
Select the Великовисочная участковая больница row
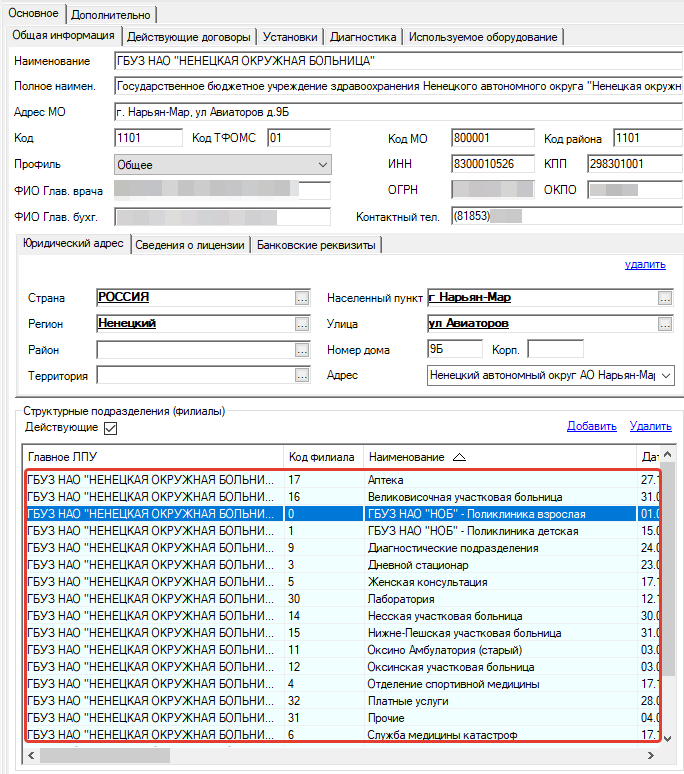click(x=342, y=497)
